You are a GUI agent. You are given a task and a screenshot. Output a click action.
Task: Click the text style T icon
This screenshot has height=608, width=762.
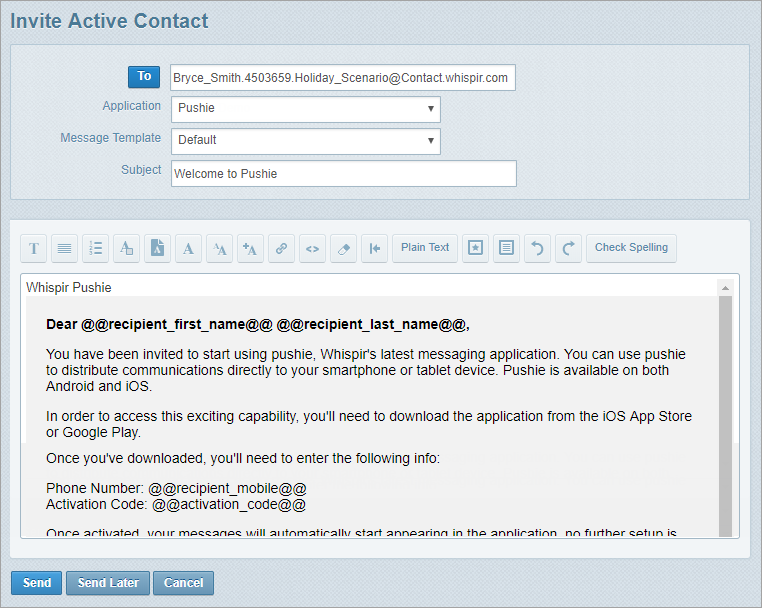[x=34, y=248]
